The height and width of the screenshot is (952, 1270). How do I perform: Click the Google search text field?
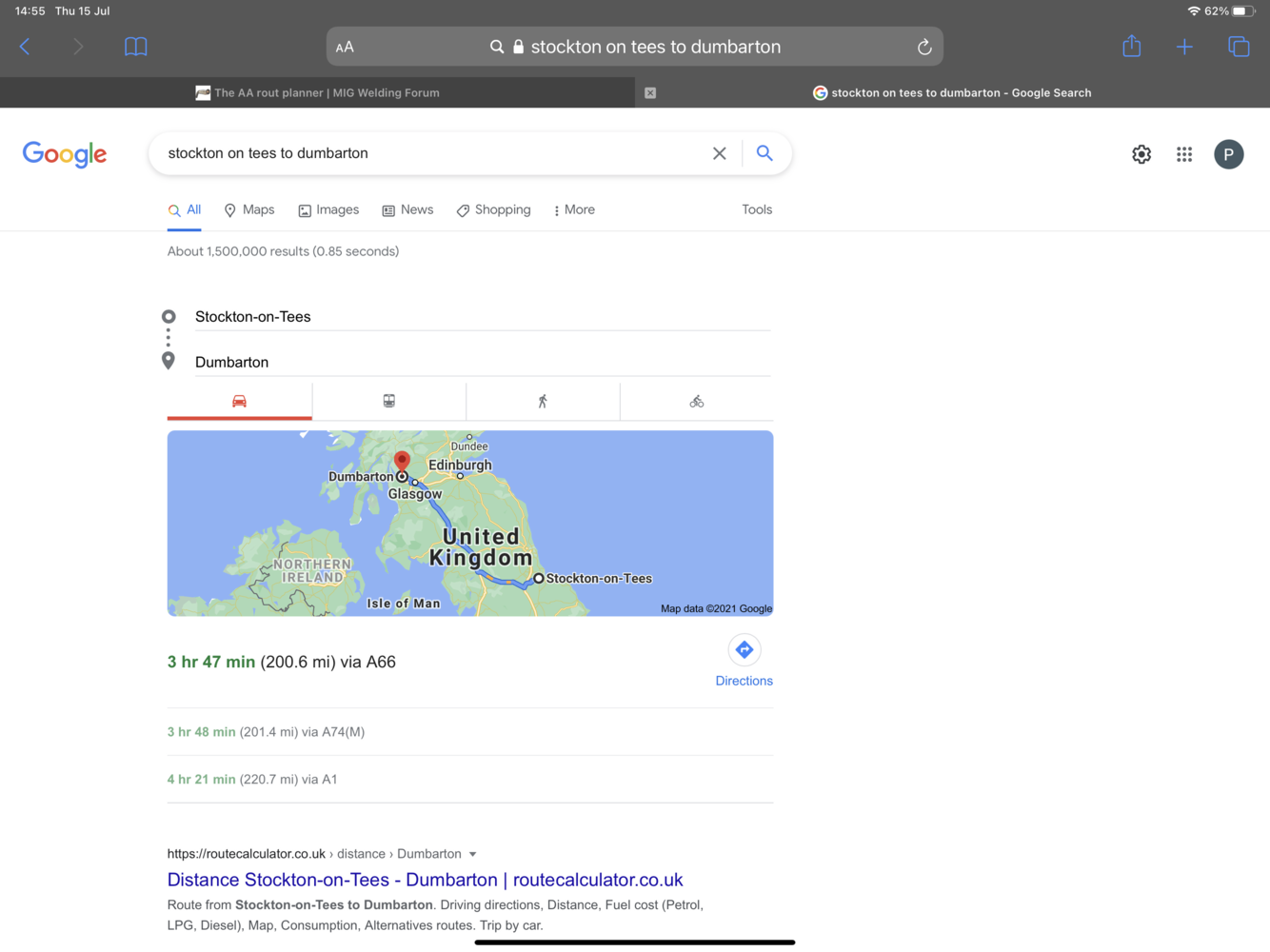(x=433, y=153)
